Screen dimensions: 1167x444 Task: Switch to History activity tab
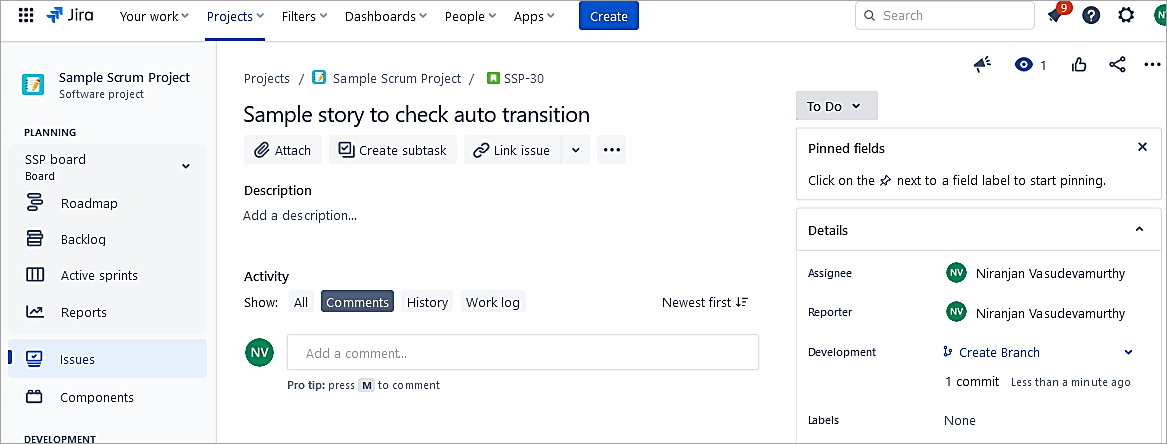(427, 302)
